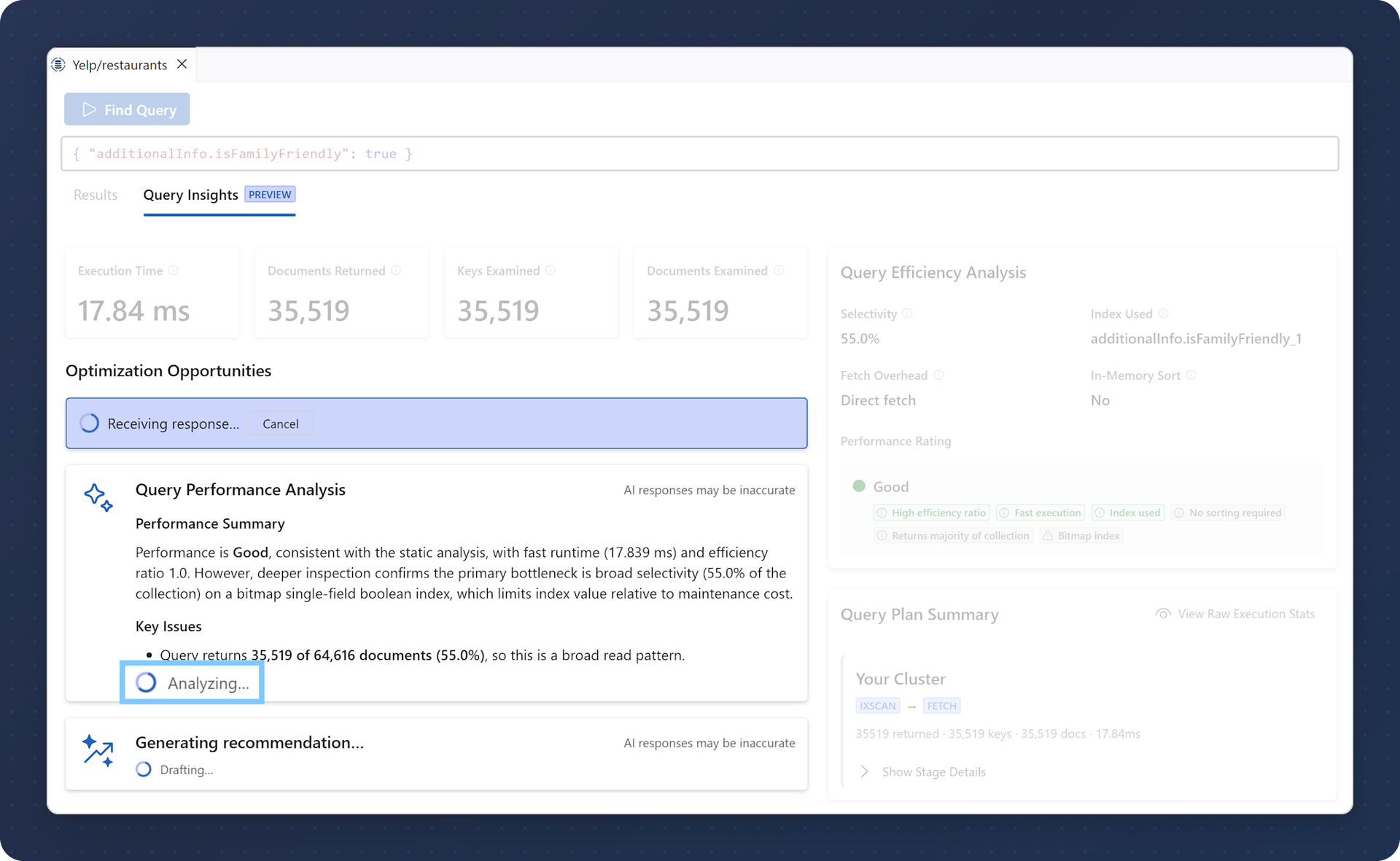Click the eye icon beside View Raw Execution Stats
1400x861 pixels.
1163,614
